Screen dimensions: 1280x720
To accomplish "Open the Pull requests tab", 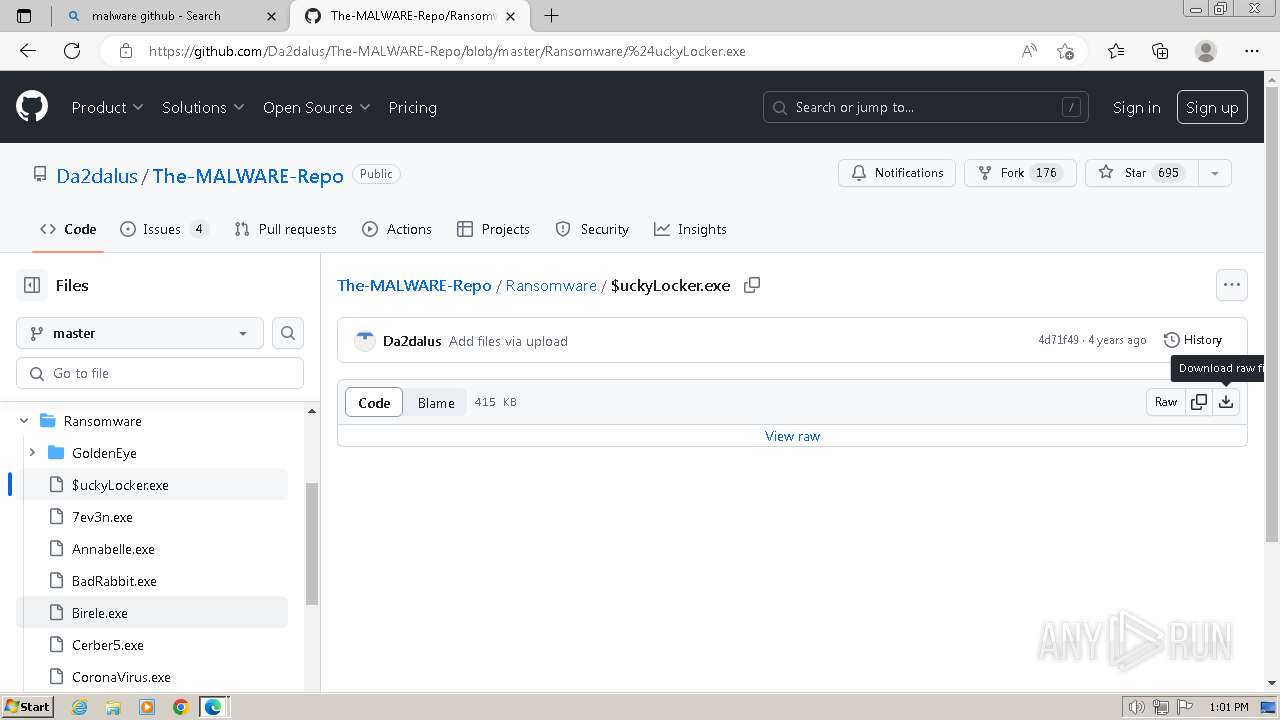I will pyautogui.click(x=285, y=229).
